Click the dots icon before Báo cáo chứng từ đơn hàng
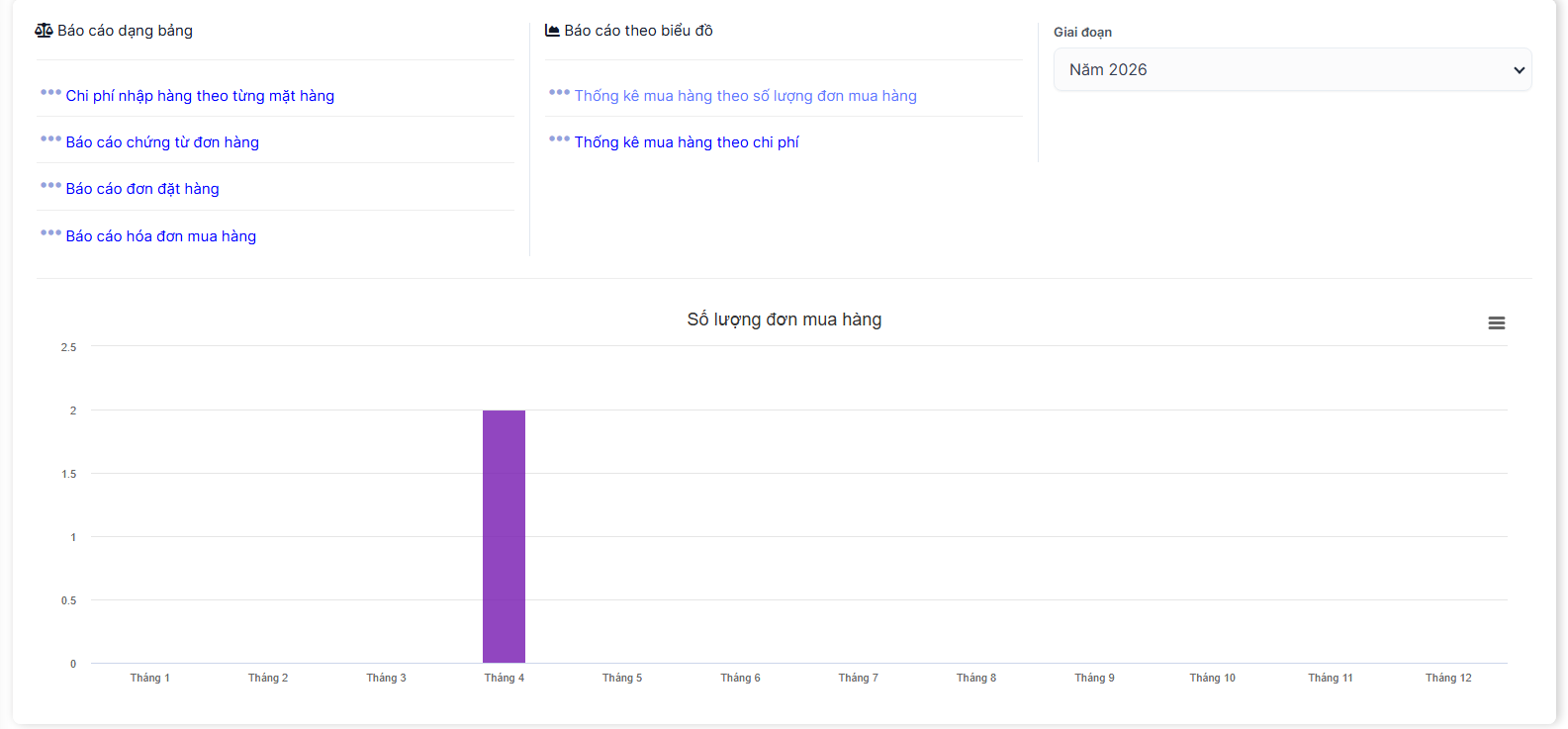 pos(50,139)
